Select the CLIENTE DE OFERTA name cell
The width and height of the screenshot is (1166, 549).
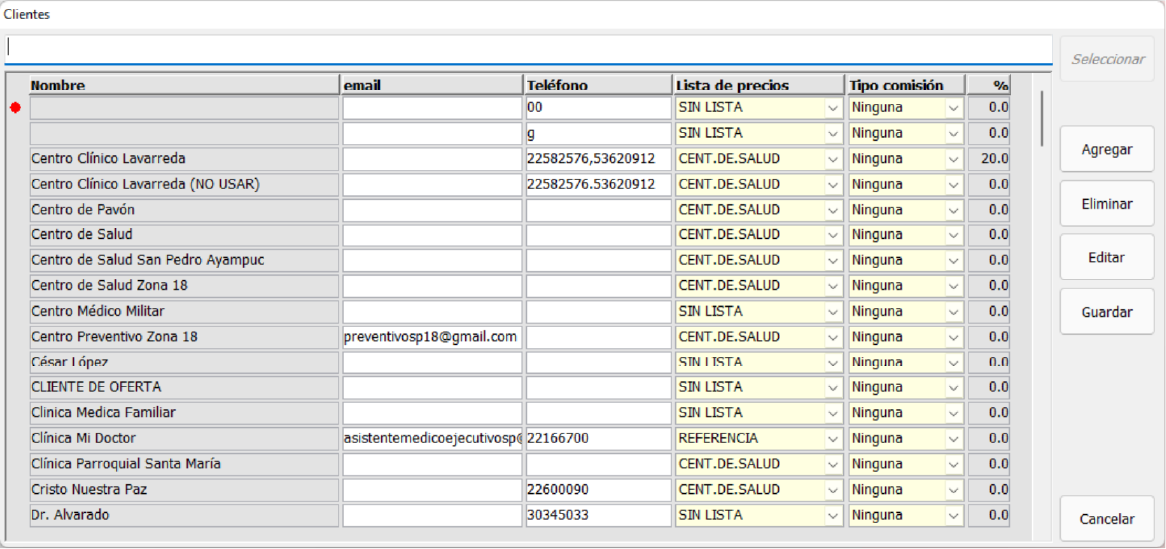(x=184, y=387)
